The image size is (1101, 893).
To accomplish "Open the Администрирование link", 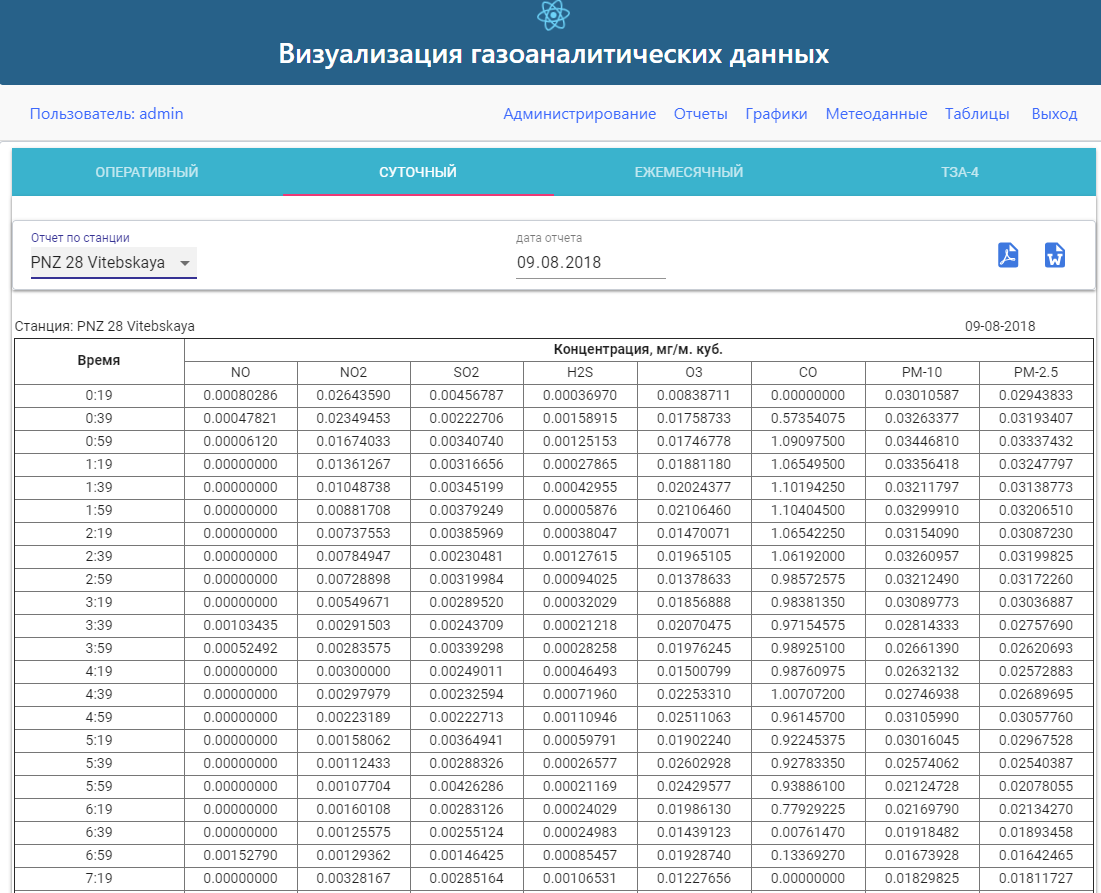I will pyautogui.click(x=579, y=114).
